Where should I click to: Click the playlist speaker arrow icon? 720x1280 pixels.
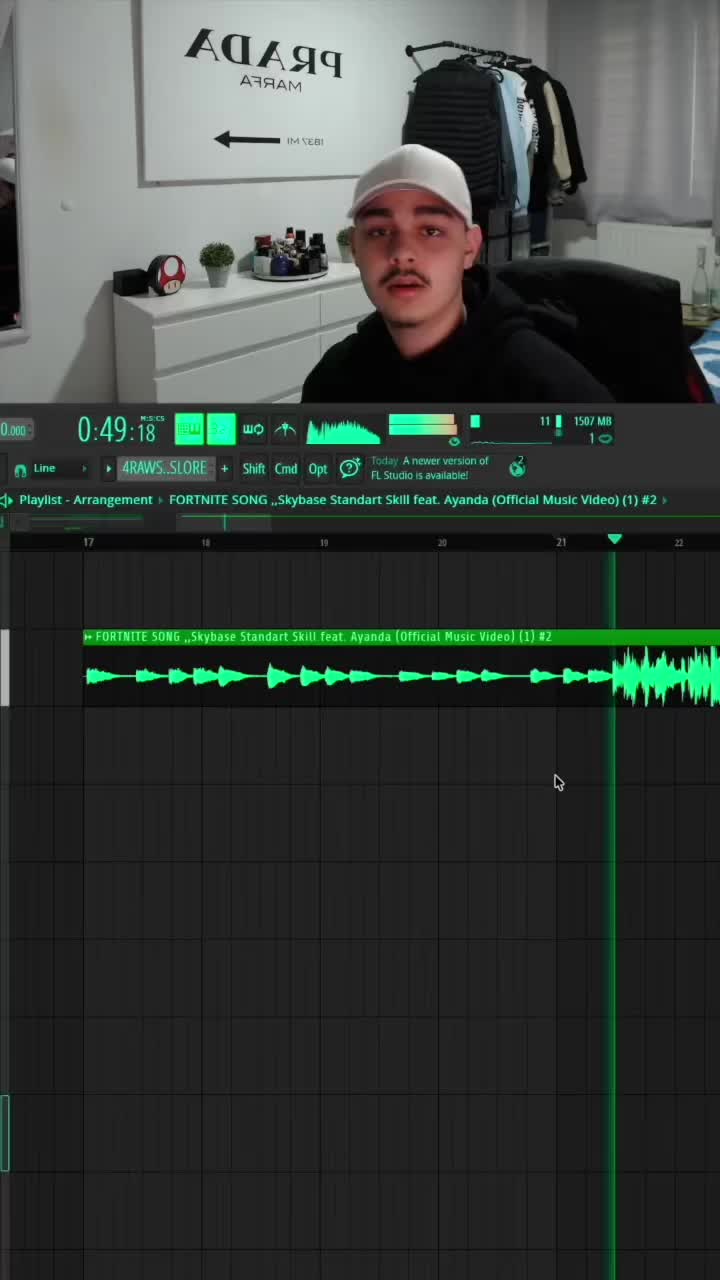pos(7,500)
